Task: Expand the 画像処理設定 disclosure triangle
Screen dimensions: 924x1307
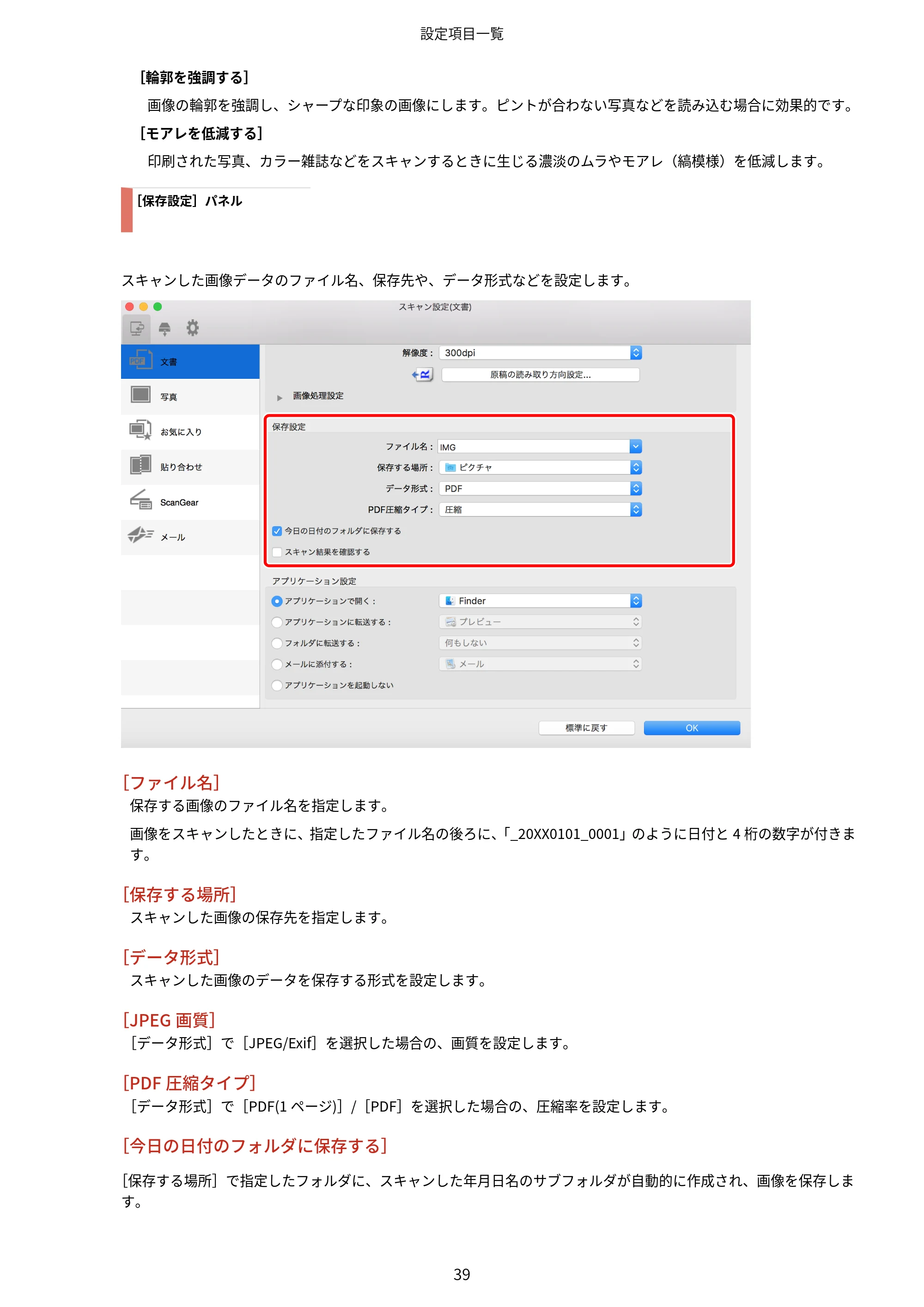Action: (x=280, y=398)
